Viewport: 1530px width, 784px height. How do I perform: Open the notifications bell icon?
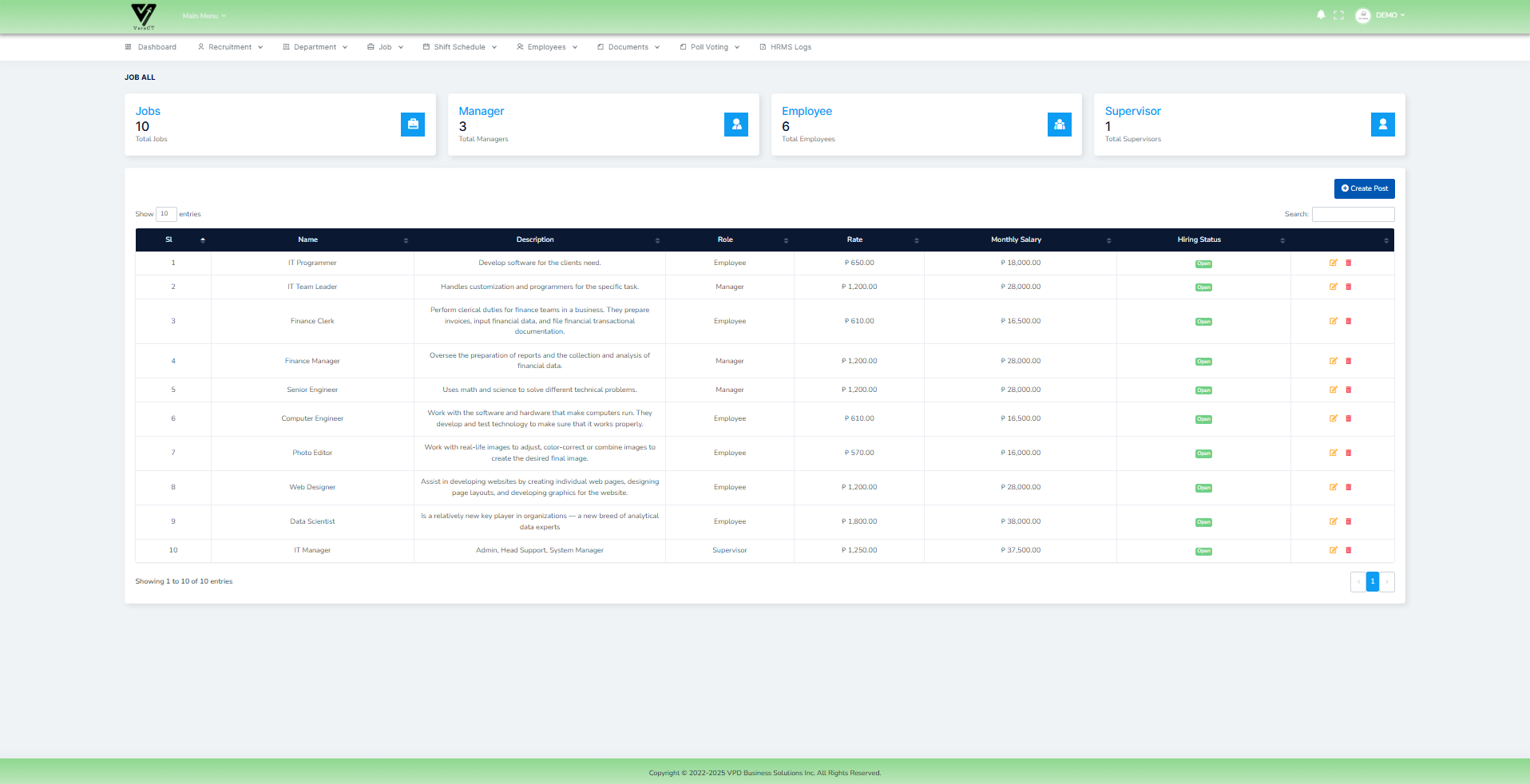point(1320,14)
